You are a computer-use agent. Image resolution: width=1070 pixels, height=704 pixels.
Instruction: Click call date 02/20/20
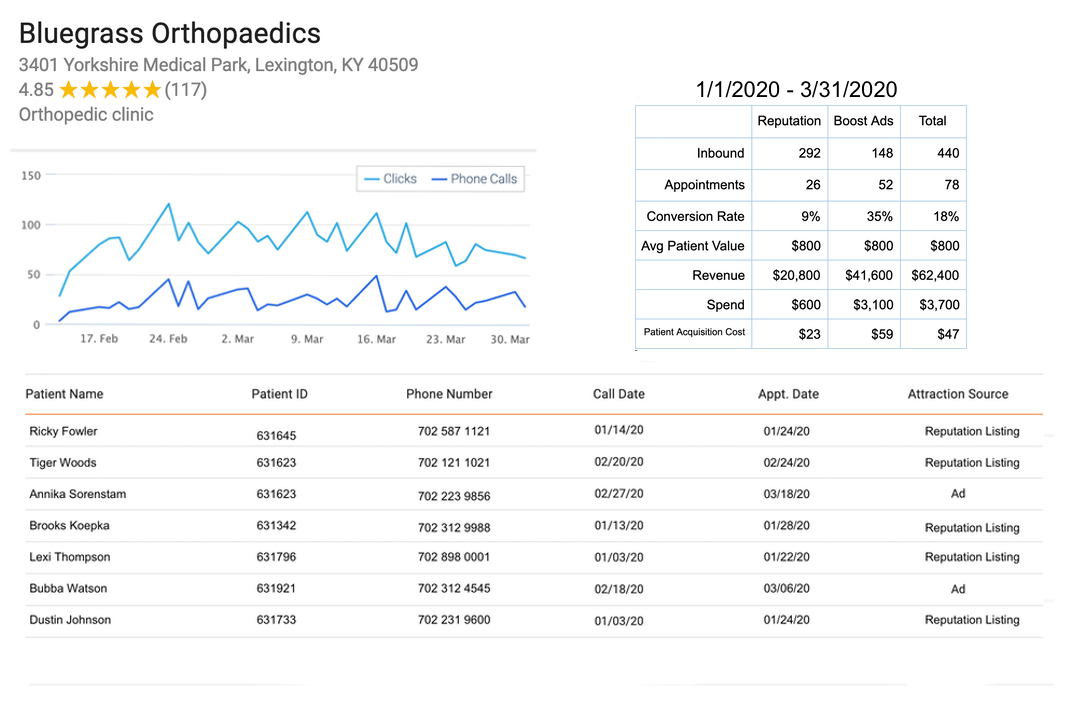[619, 462]
